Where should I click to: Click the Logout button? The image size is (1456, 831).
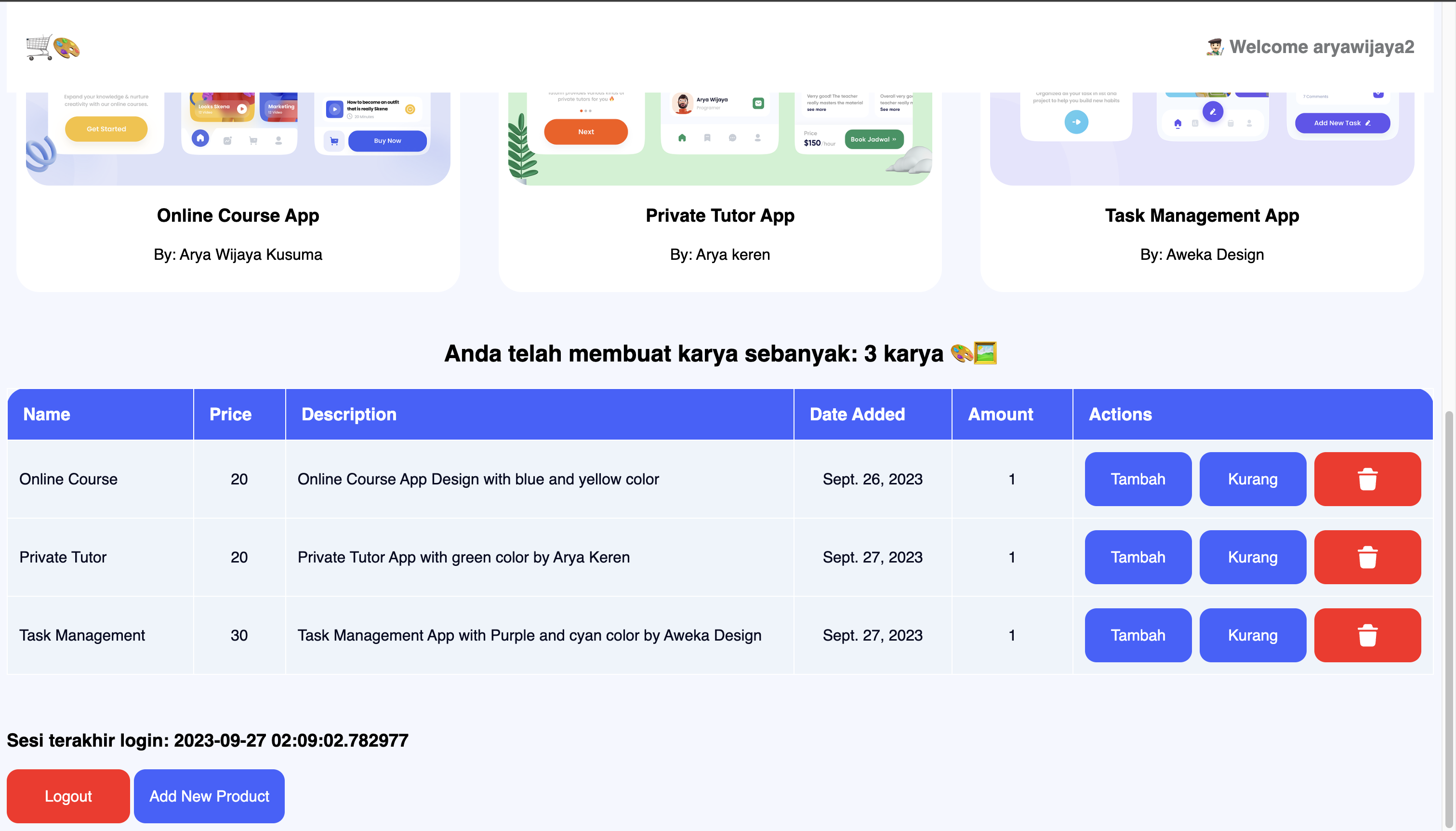pos(68,796)
